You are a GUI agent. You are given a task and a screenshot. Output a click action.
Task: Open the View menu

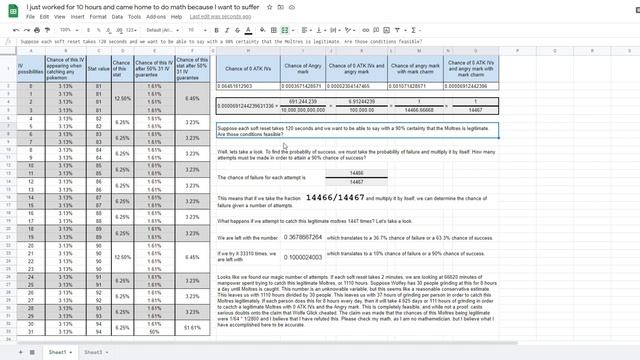coord(60,17)
